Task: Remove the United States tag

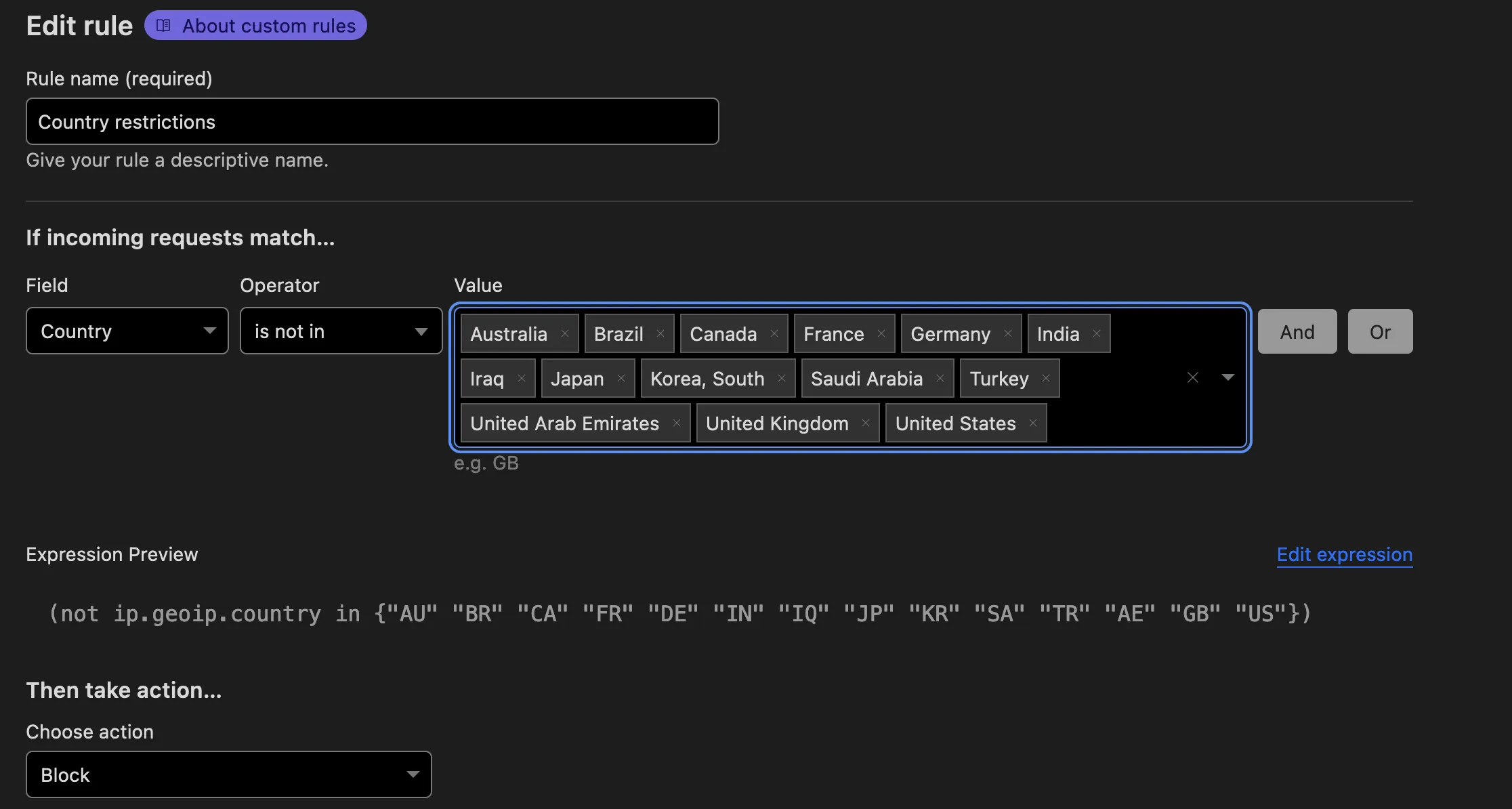Action: pyautogui.click(x=1033, y=423)
